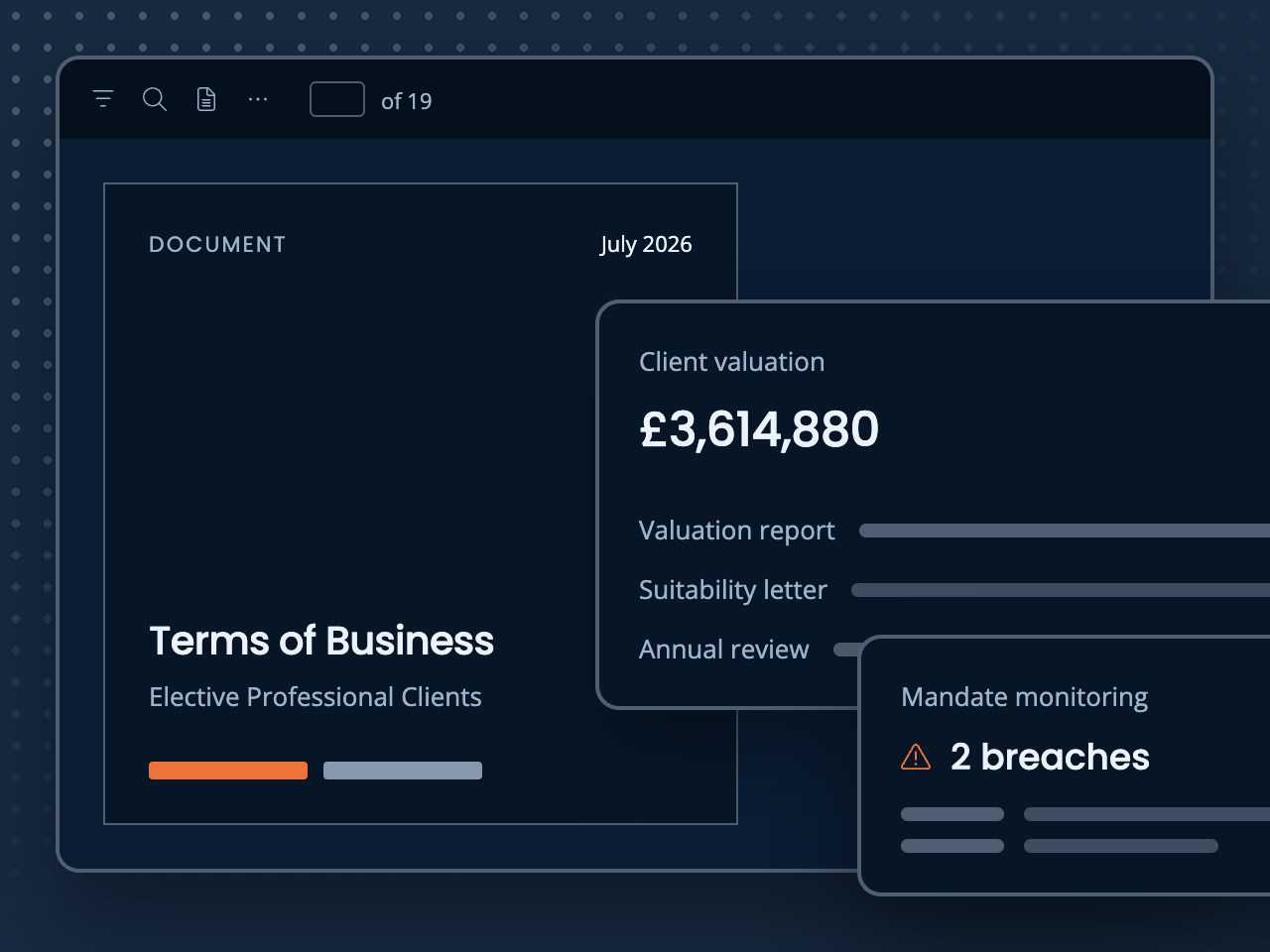Focus the page number input box
The image size is (1270, 952).
pos(337,99)
